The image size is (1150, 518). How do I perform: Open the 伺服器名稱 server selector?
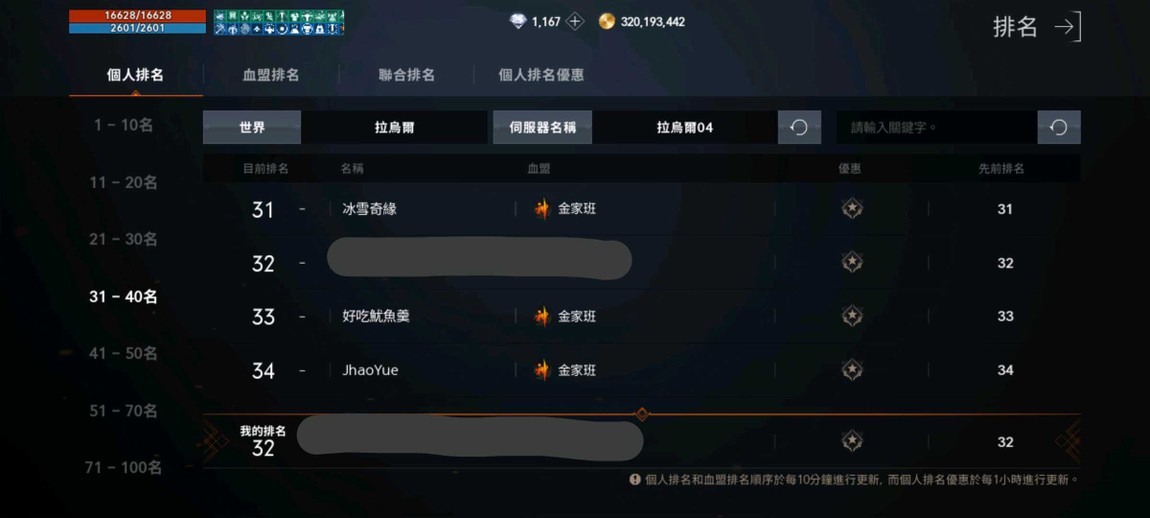[x=542, y=128]
